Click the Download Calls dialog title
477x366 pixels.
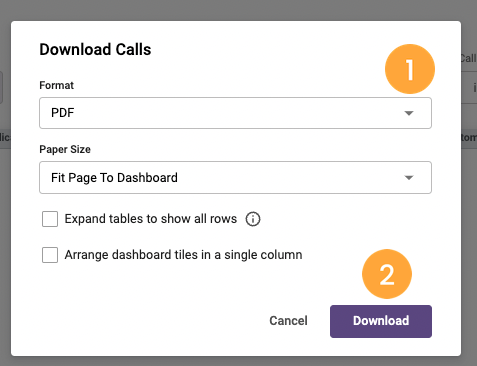pyautogui.click(x=95, y=50)
